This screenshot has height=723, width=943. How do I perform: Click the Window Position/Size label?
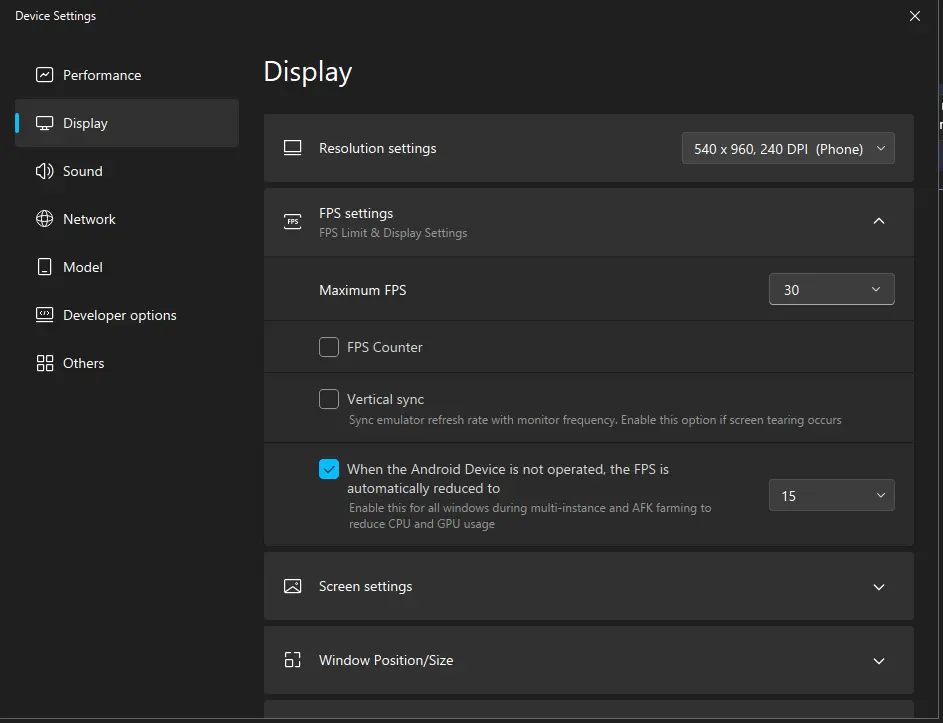(x=386, y=660)
